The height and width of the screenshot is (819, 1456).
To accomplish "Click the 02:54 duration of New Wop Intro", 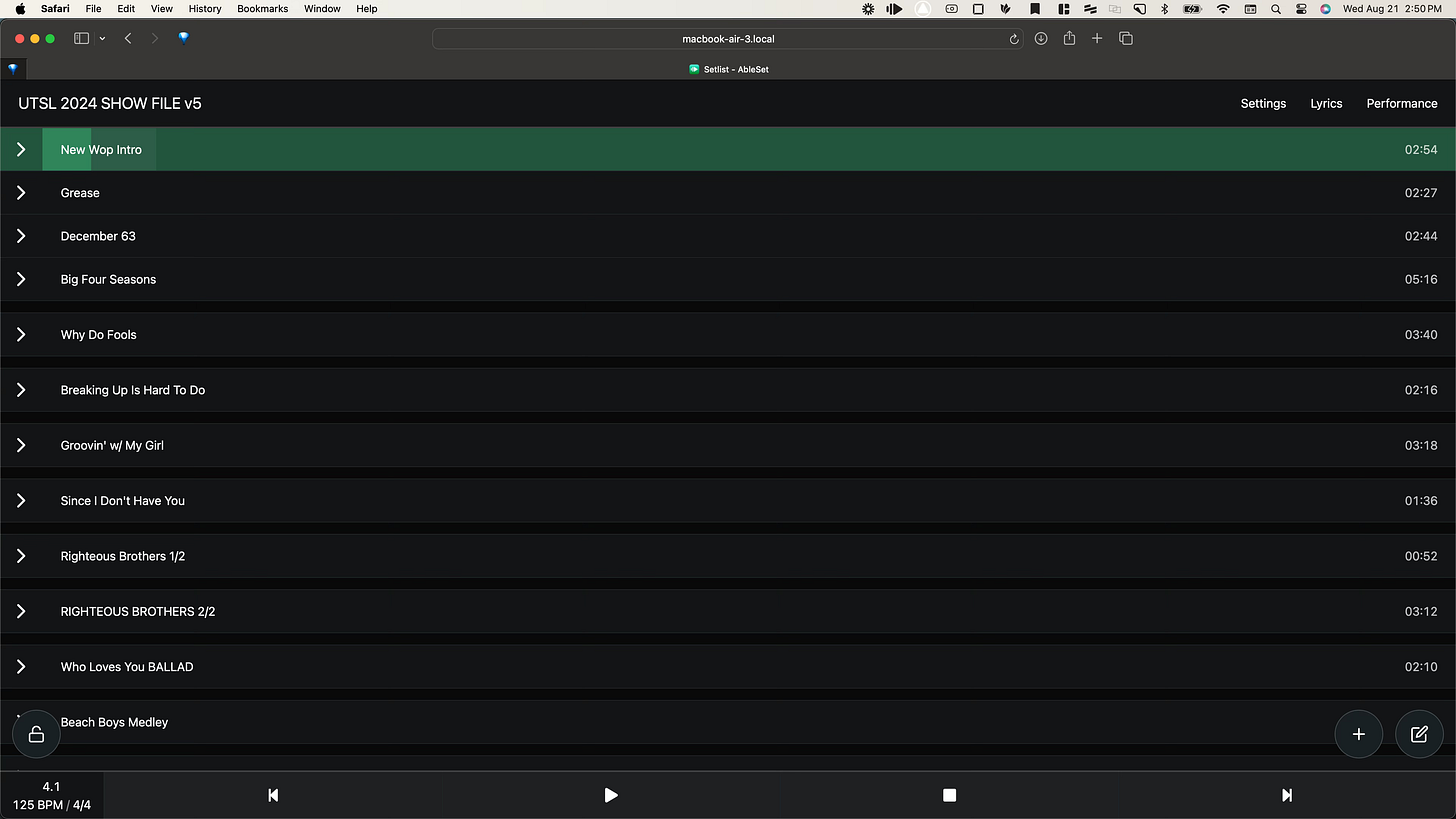I will (1420, 150).
